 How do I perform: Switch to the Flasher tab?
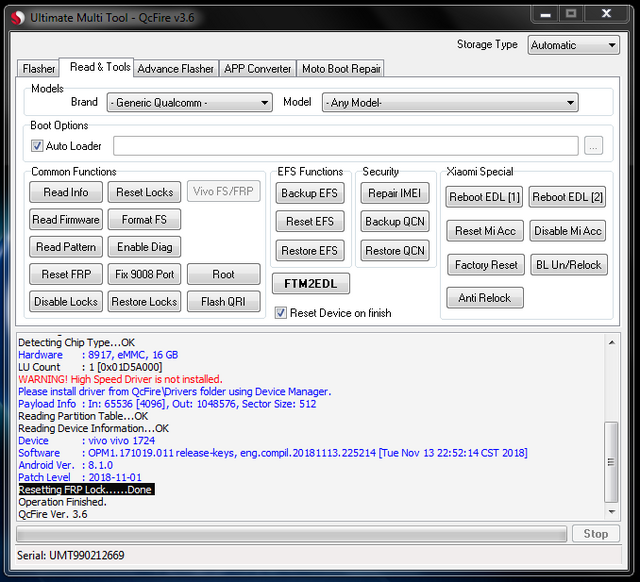tap(39, 69)
